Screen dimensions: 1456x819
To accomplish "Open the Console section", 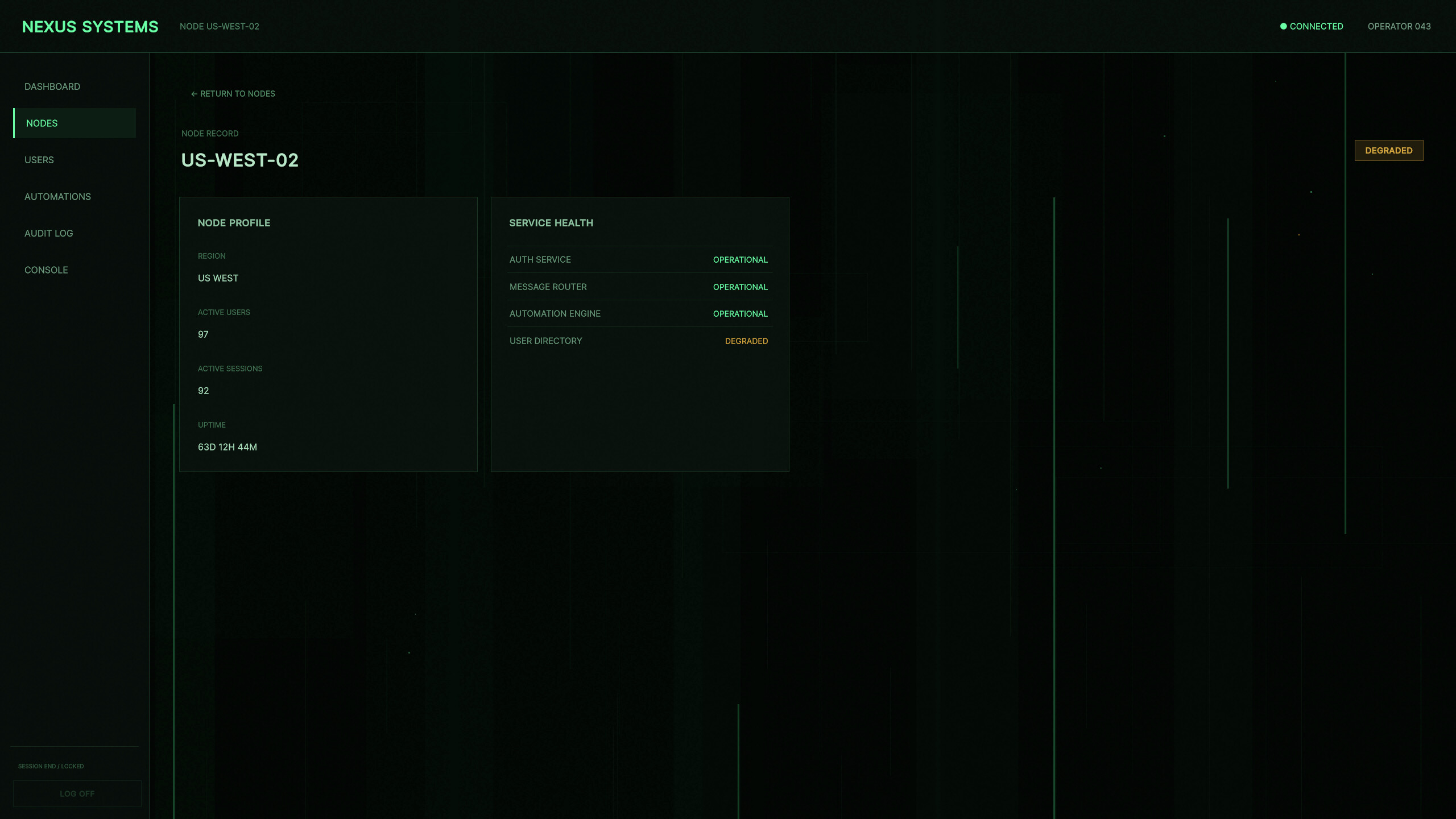I will point(75,270).
